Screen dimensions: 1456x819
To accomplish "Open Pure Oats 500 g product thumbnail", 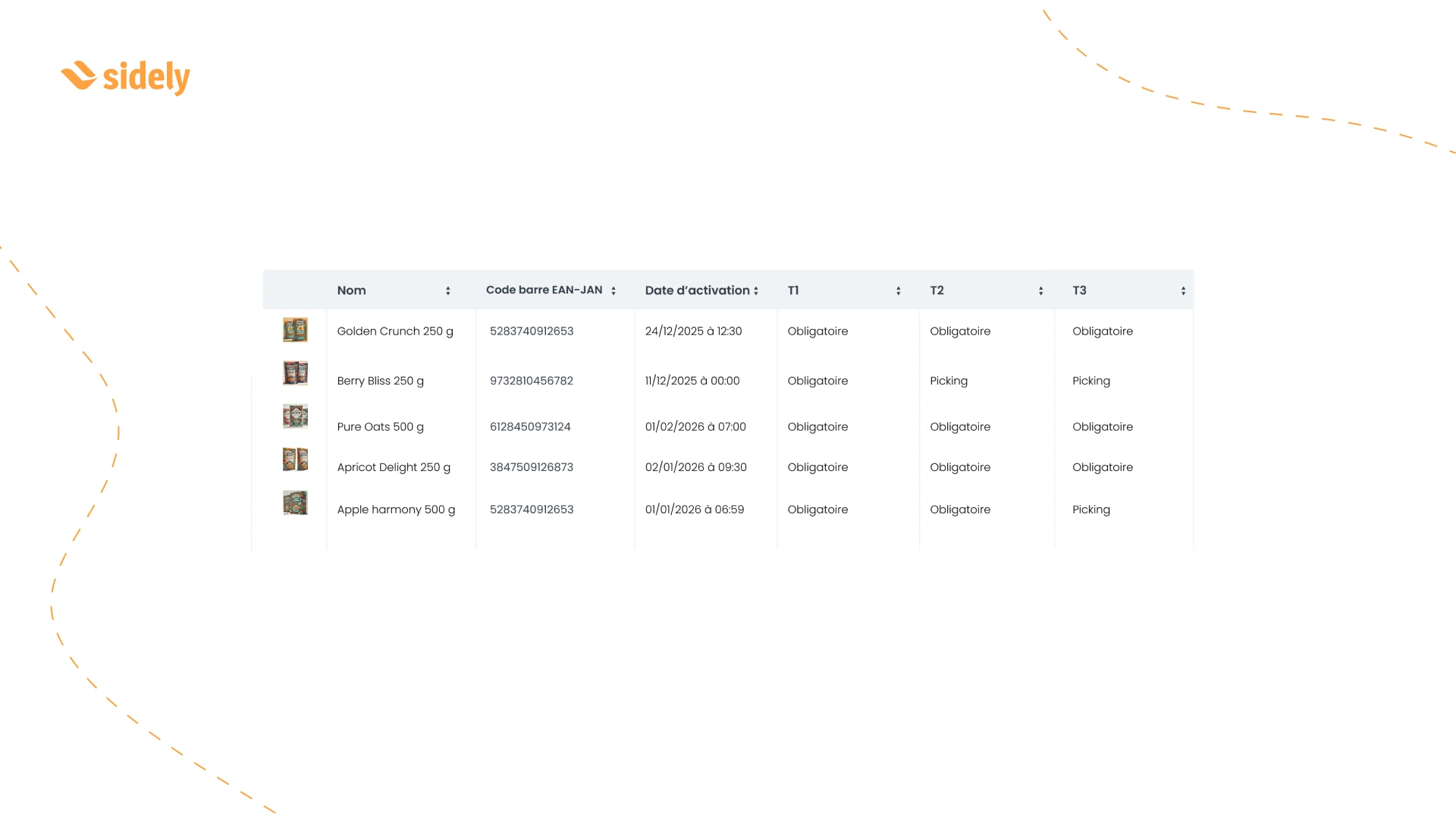I will (x=295, y=416).
